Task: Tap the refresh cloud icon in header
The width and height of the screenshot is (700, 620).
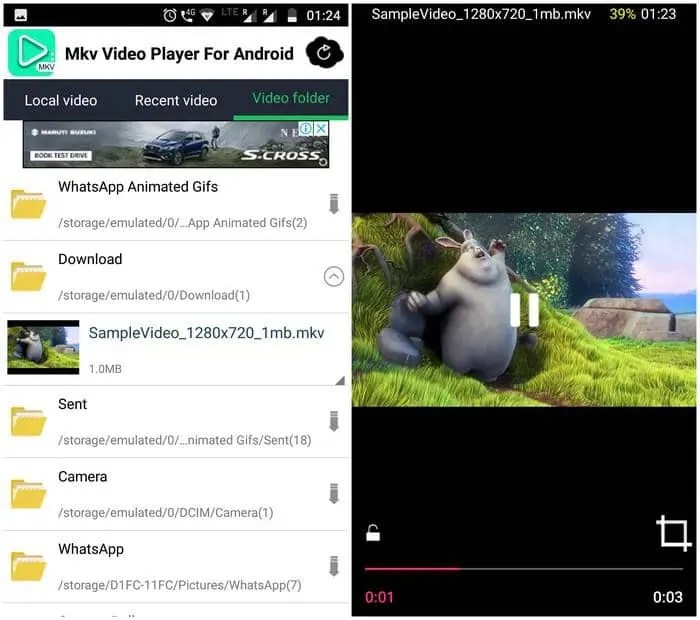Action: pyautogui.click(x=325, y=53)
